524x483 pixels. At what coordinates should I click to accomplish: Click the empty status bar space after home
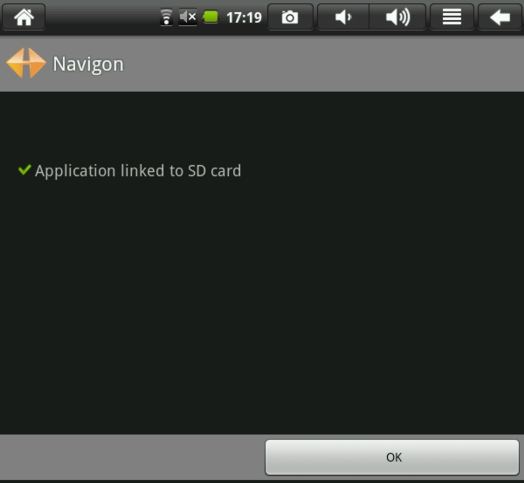tap(102, 17)
